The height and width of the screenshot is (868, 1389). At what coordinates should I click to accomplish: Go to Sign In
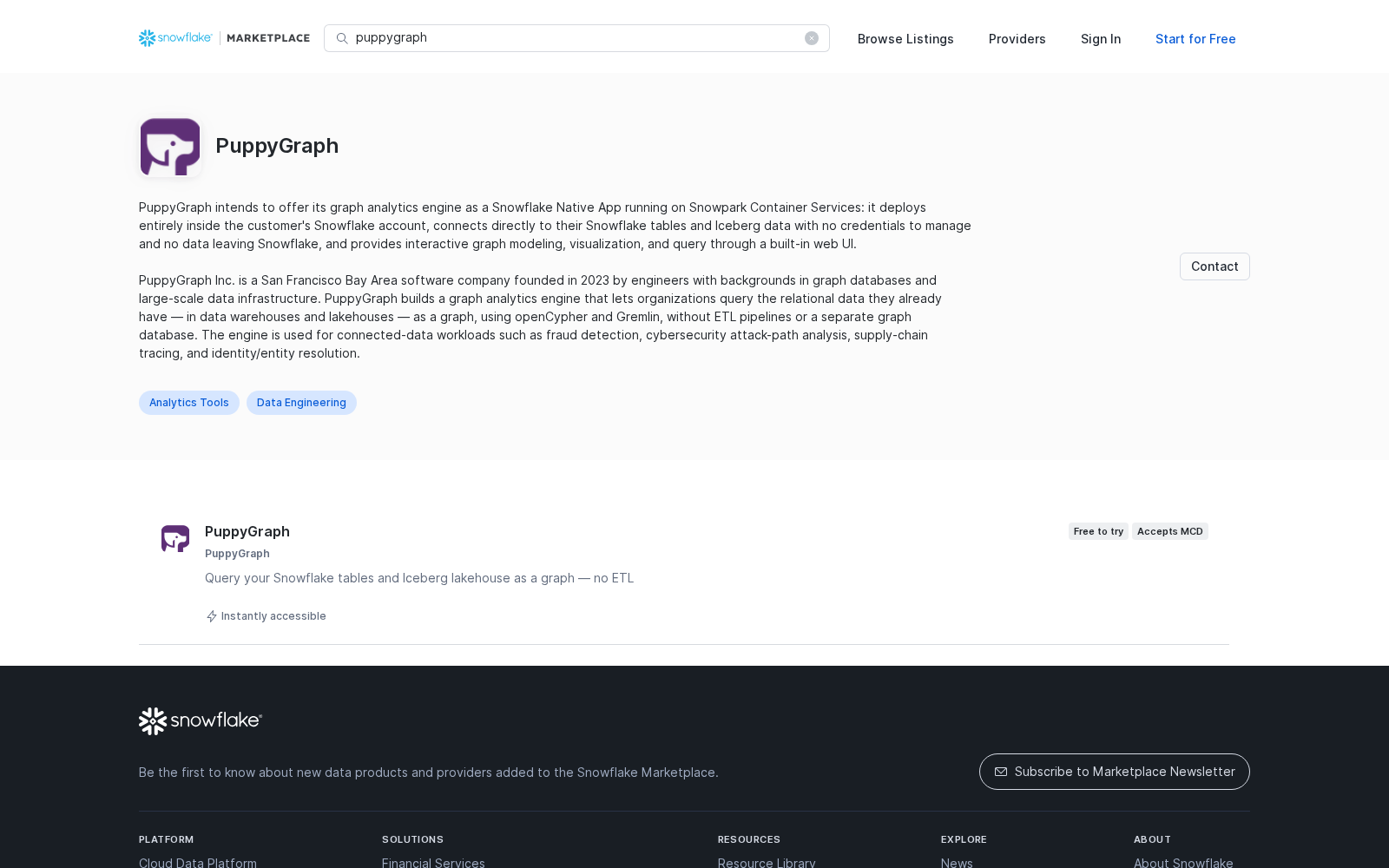coord(1101,39)
